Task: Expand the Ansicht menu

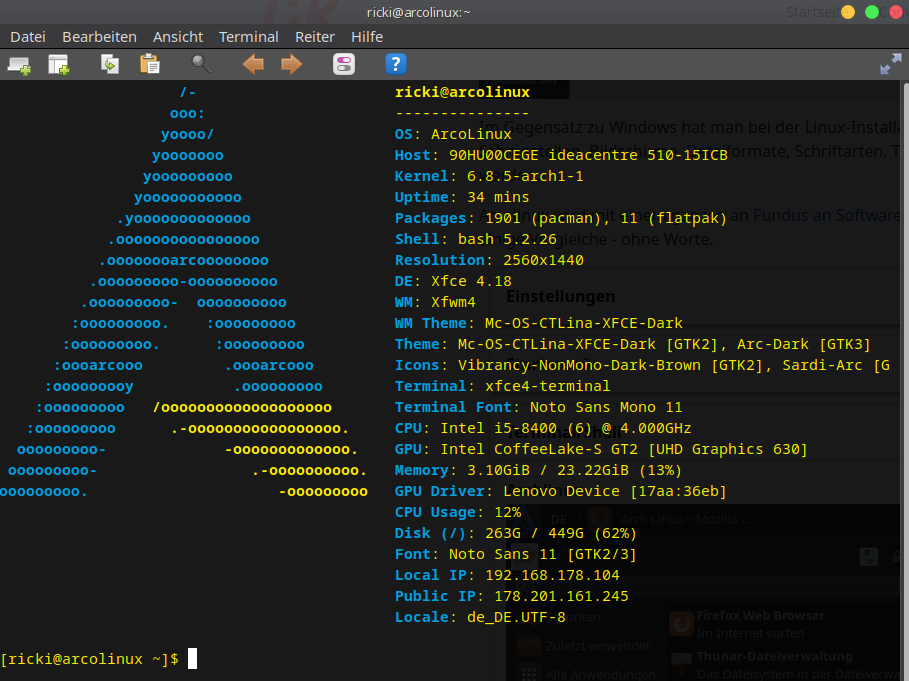Action: pyautogui.click(x=178, y=37)
